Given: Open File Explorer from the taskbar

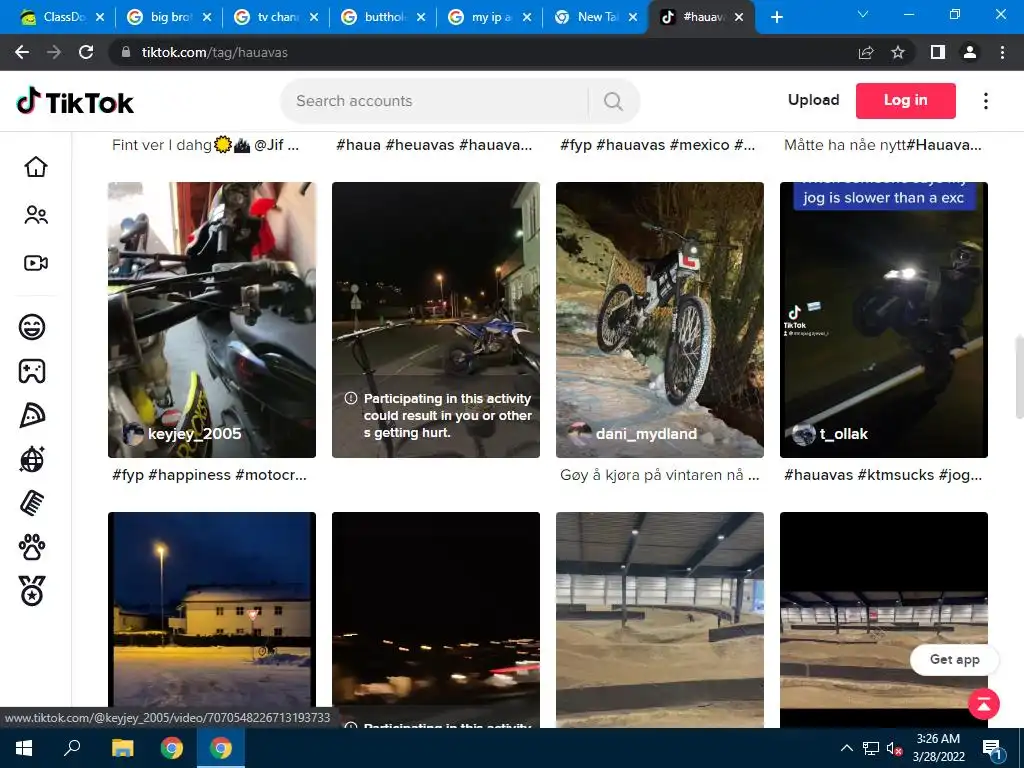Looking at the screenshot, I should click(x=122, y=748).
